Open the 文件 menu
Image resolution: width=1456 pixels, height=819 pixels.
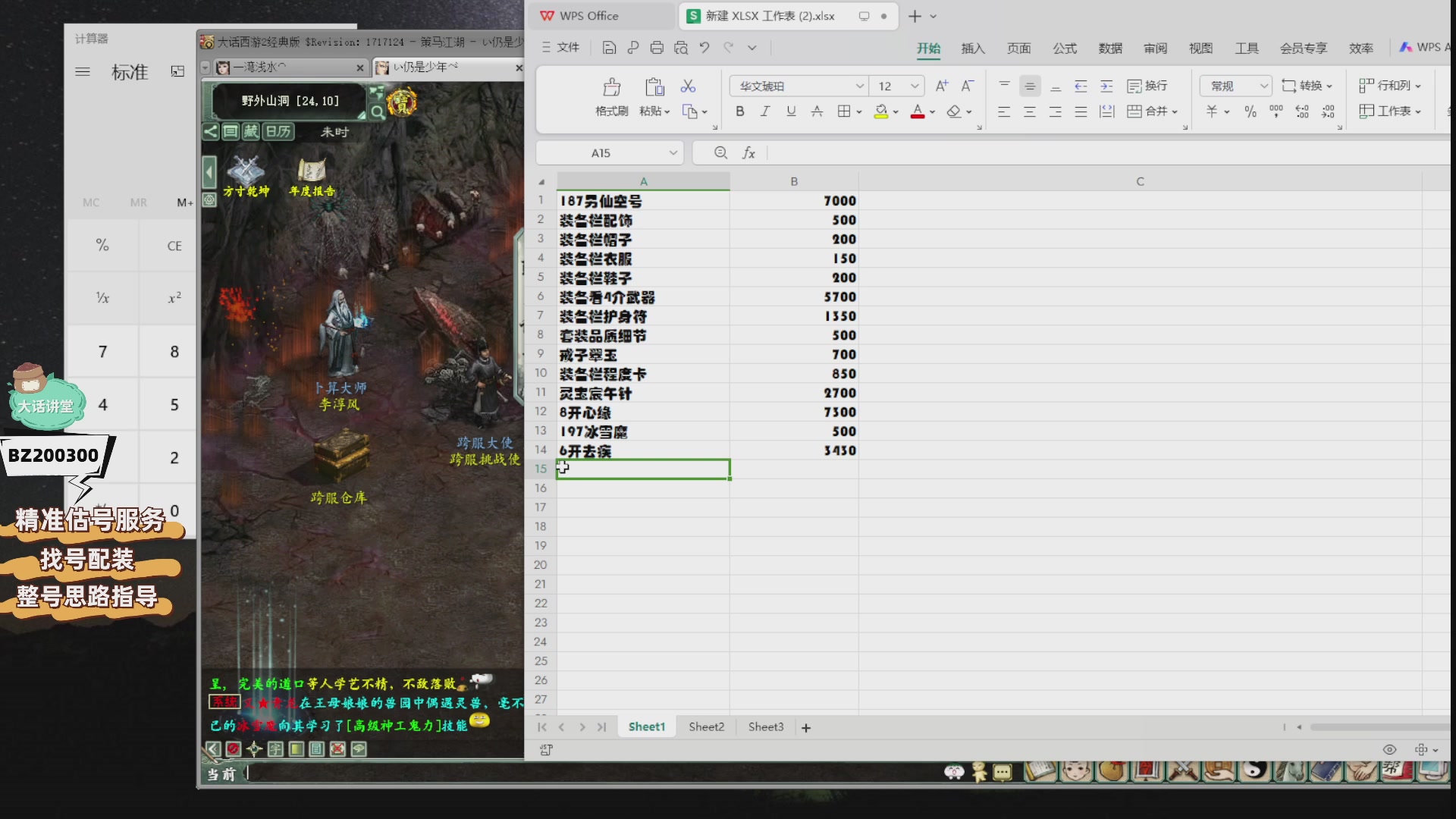560,48
